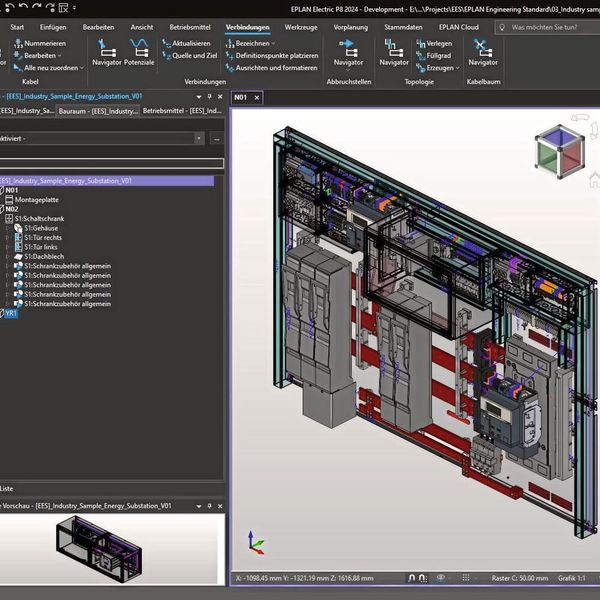
Task: Switch to the Betriebsmittel ribbon tab
Action: click(x=190, y=27)
